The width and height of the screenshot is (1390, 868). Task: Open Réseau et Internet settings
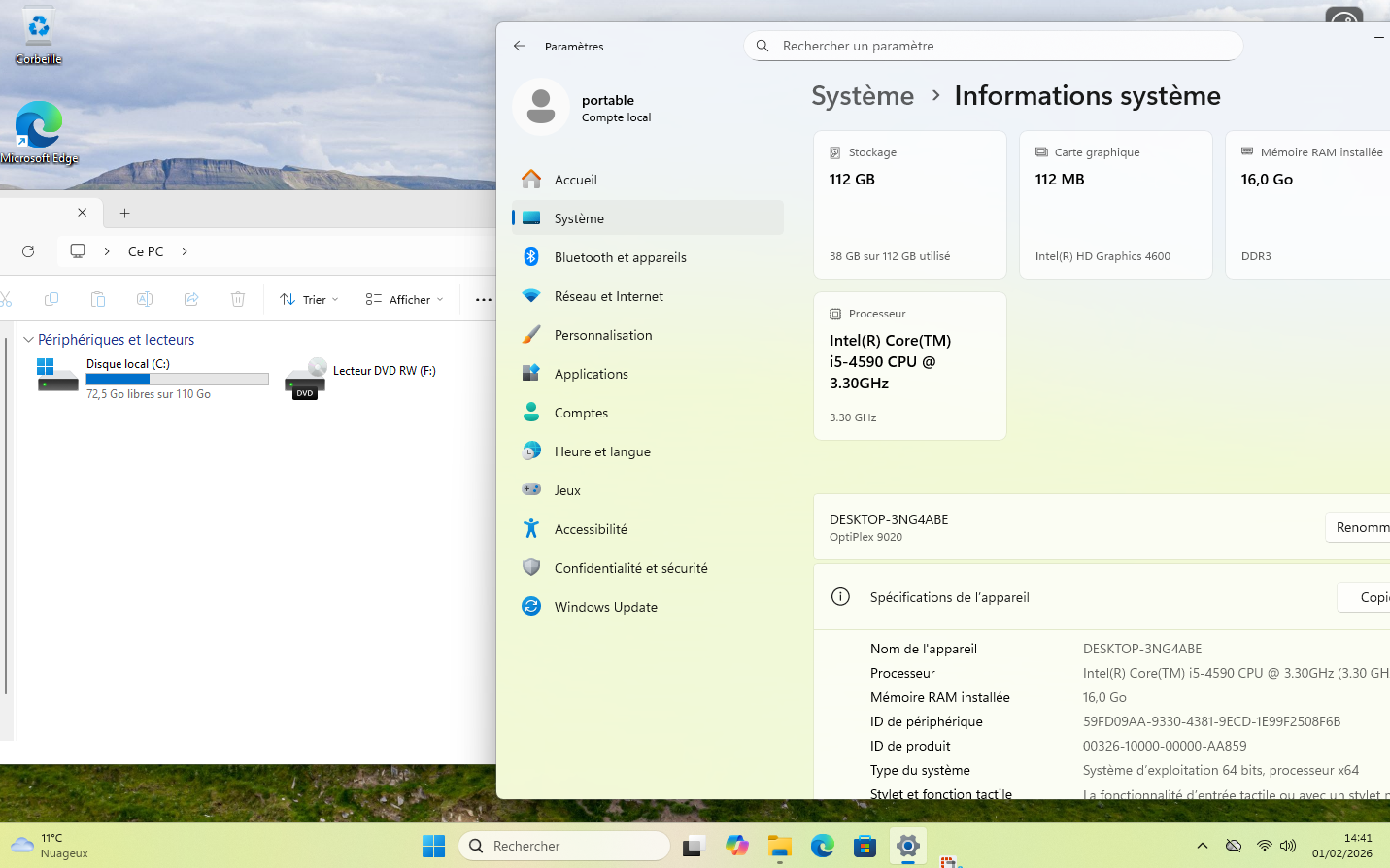click(x=608, y=296)
